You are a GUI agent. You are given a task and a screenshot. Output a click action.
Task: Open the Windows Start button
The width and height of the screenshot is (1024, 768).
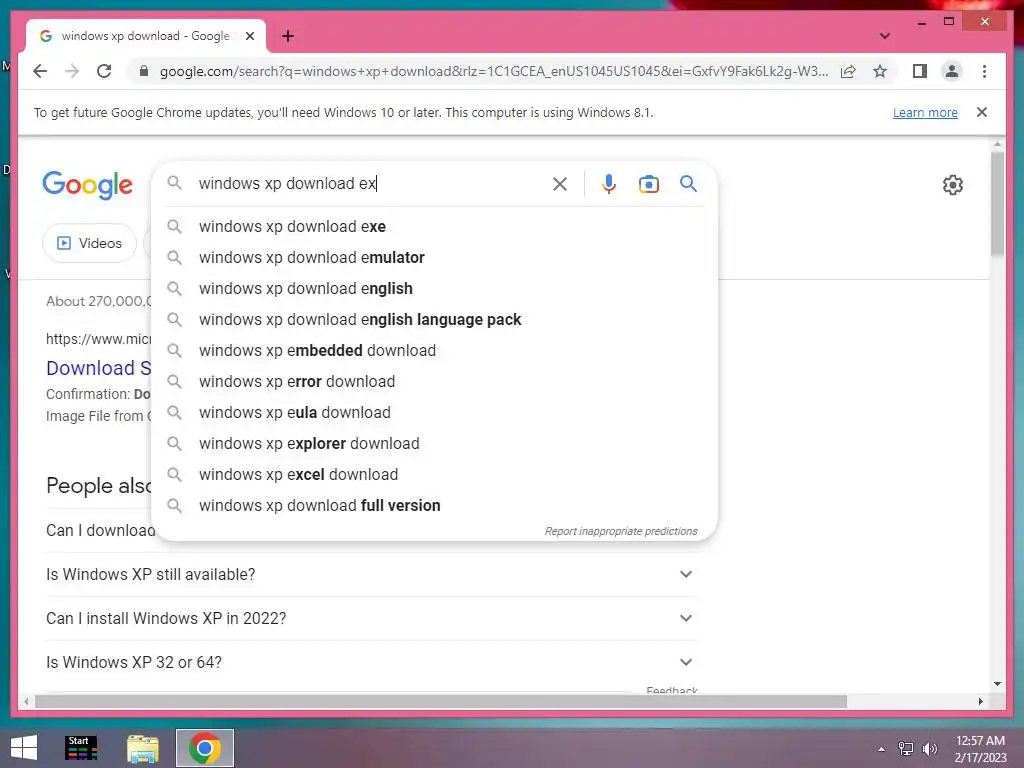24,748
